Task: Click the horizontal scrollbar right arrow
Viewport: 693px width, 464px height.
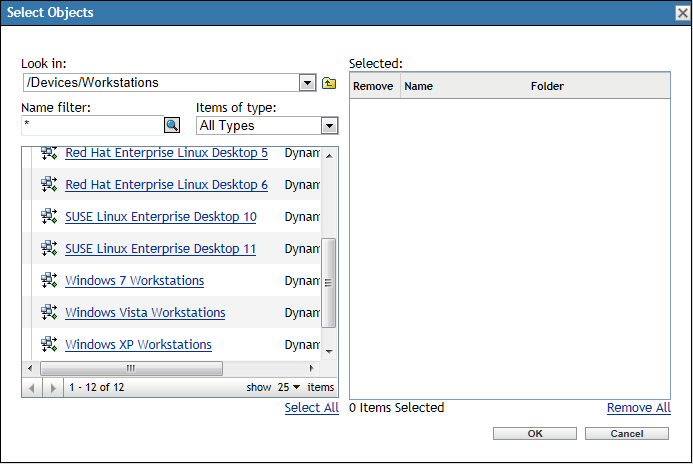Action: [312, 368]
